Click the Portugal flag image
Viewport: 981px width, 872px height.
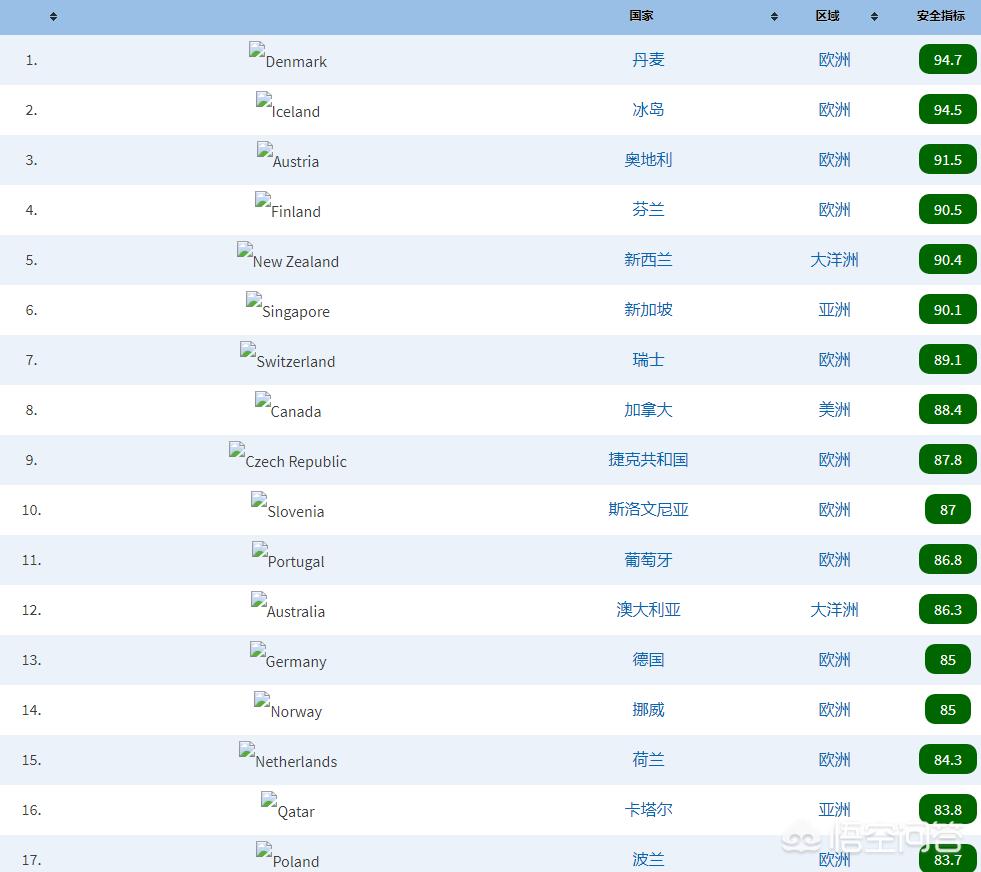click(x=260, y=550)
